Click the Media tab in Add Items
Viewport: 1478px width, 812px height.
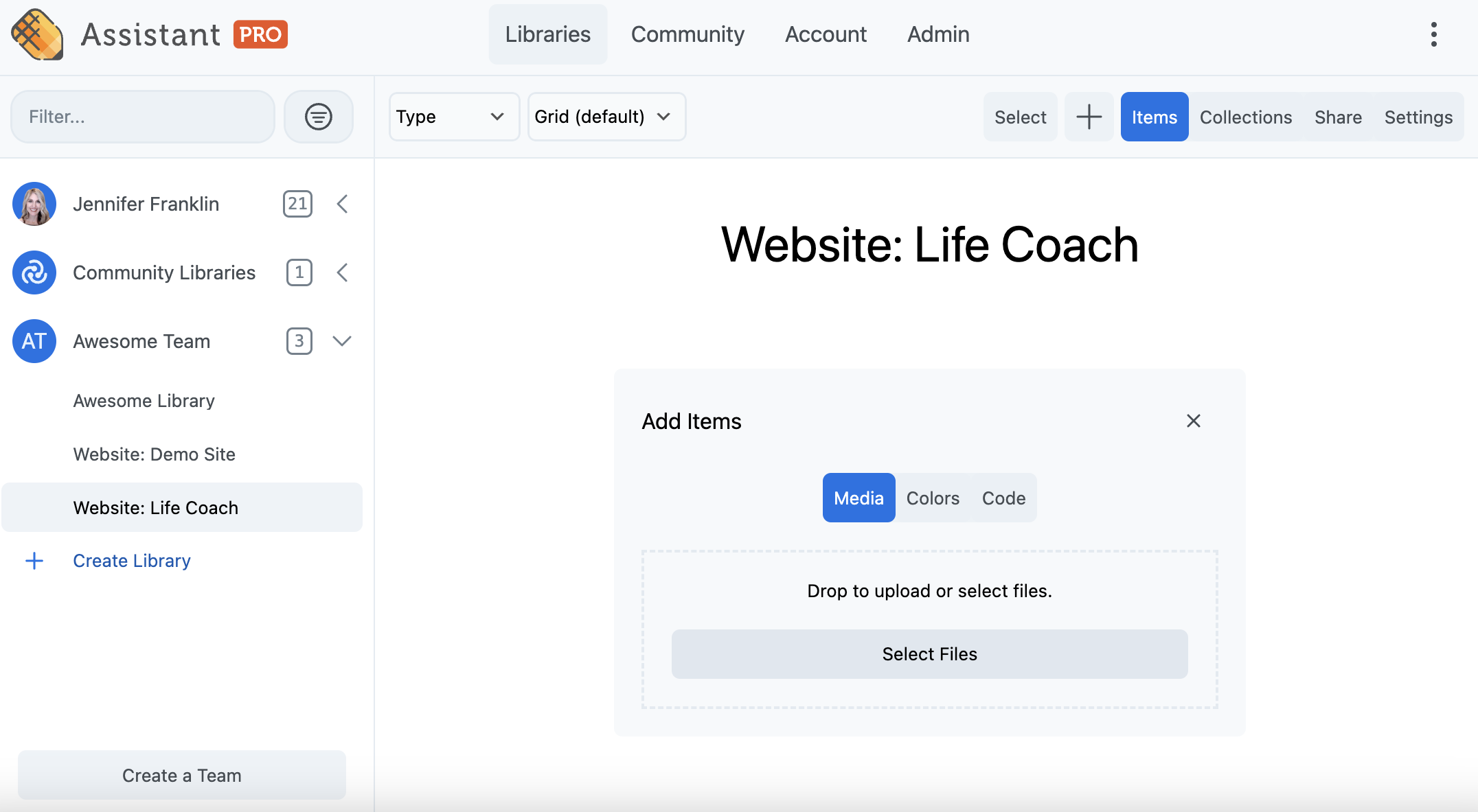click(859, 497)
